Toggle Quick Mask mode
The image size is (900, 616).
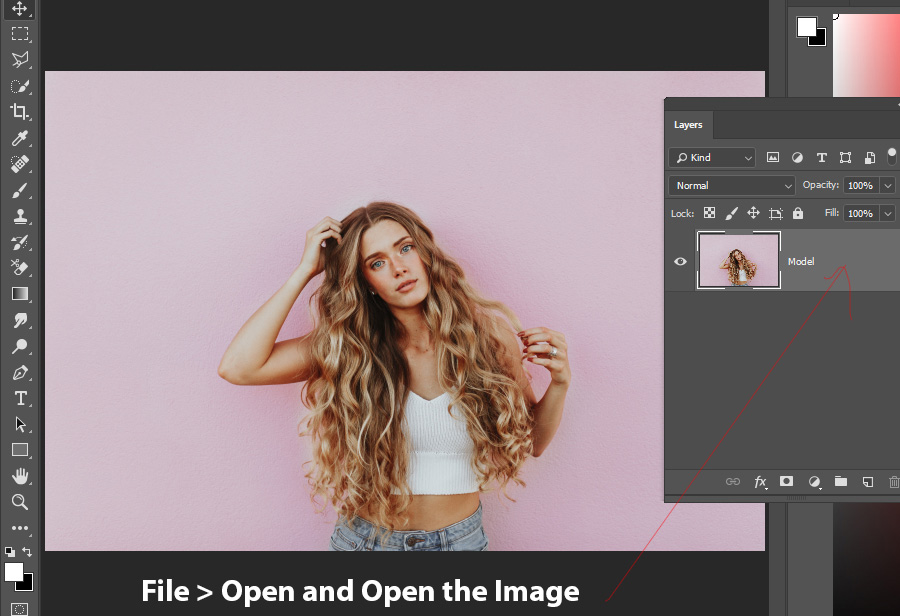[x=20, y=609]
